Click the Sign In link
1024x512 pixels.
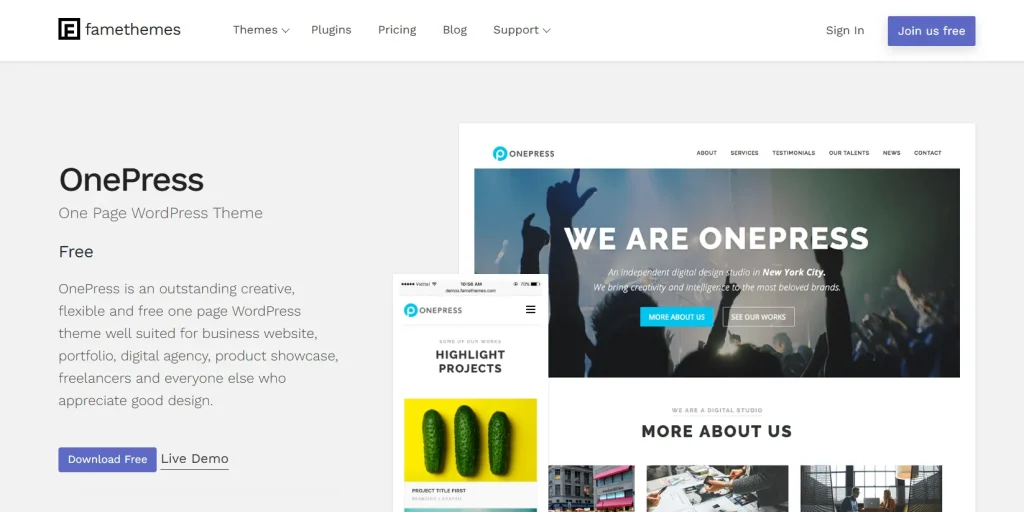844,31
